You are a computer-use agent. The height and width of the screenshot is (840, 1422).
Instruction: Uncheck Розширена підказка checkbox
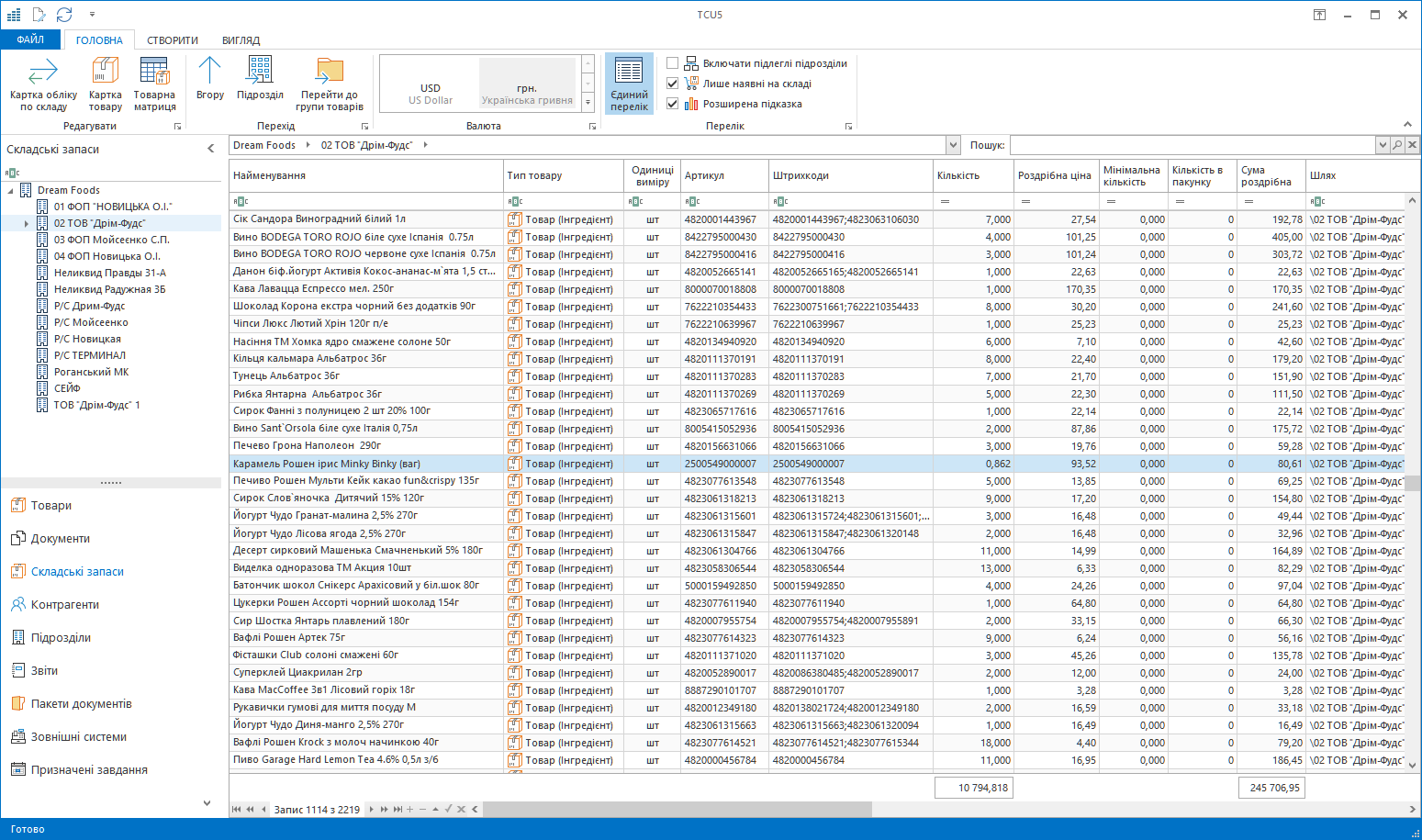pyautogui.click(x=672, y=104)
